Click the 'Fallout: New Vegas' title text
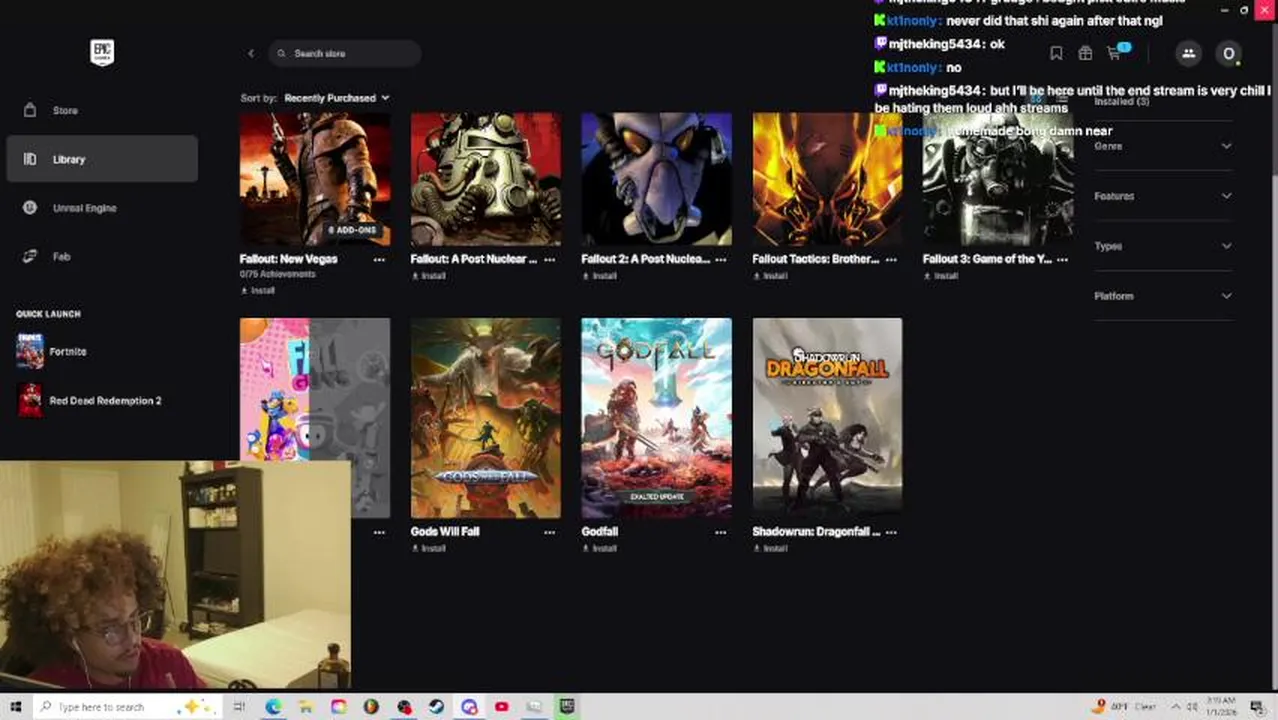This screenshot has height=720, width=1278. (289, 259)
